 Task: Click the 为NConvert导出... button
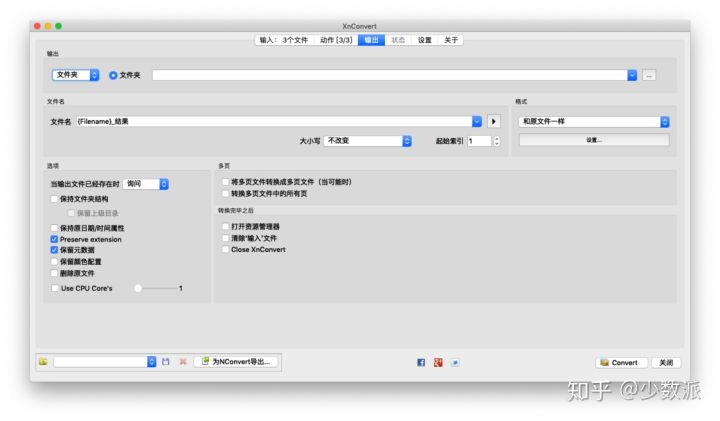point(237,362)
